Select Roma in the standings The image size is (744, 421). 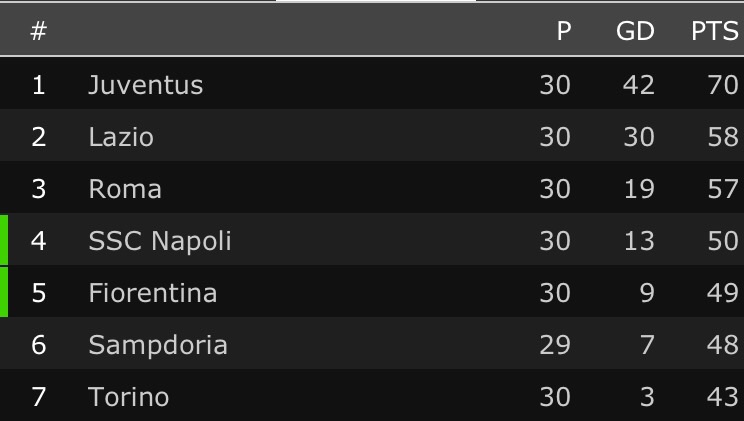coord(125,189)
